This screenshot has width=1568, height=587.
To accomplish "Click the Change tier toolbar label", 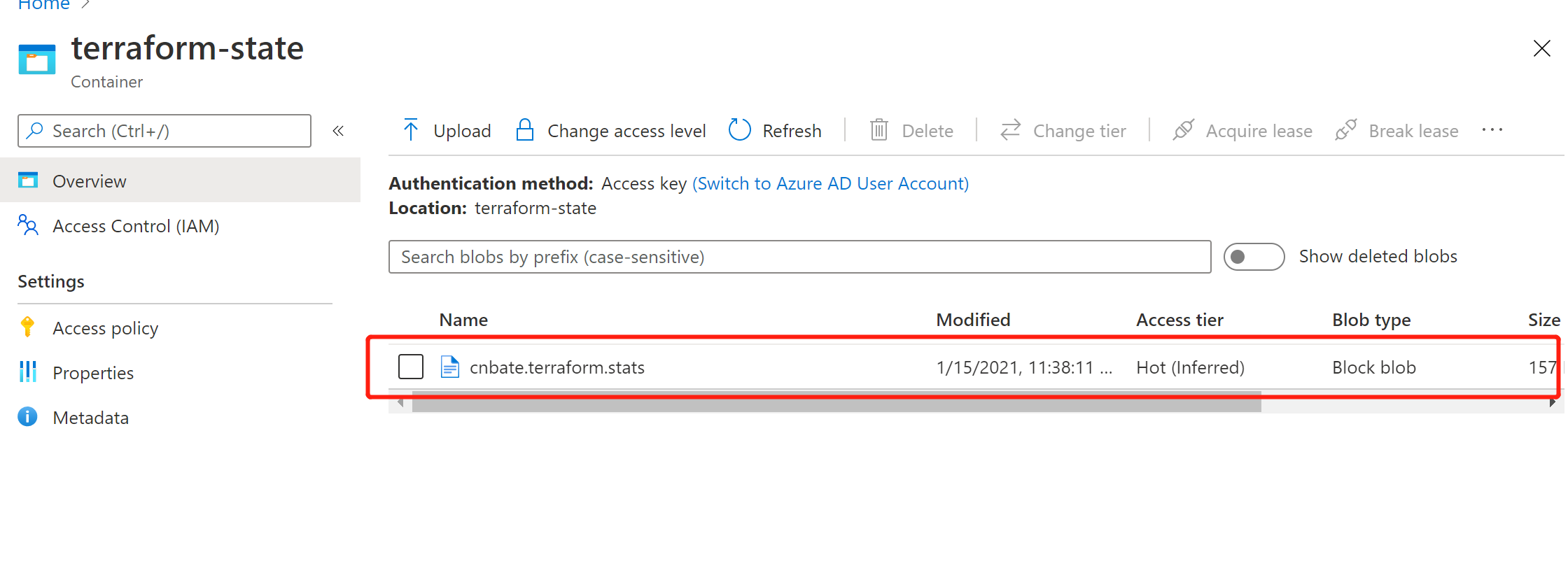I will (1079, 131).
